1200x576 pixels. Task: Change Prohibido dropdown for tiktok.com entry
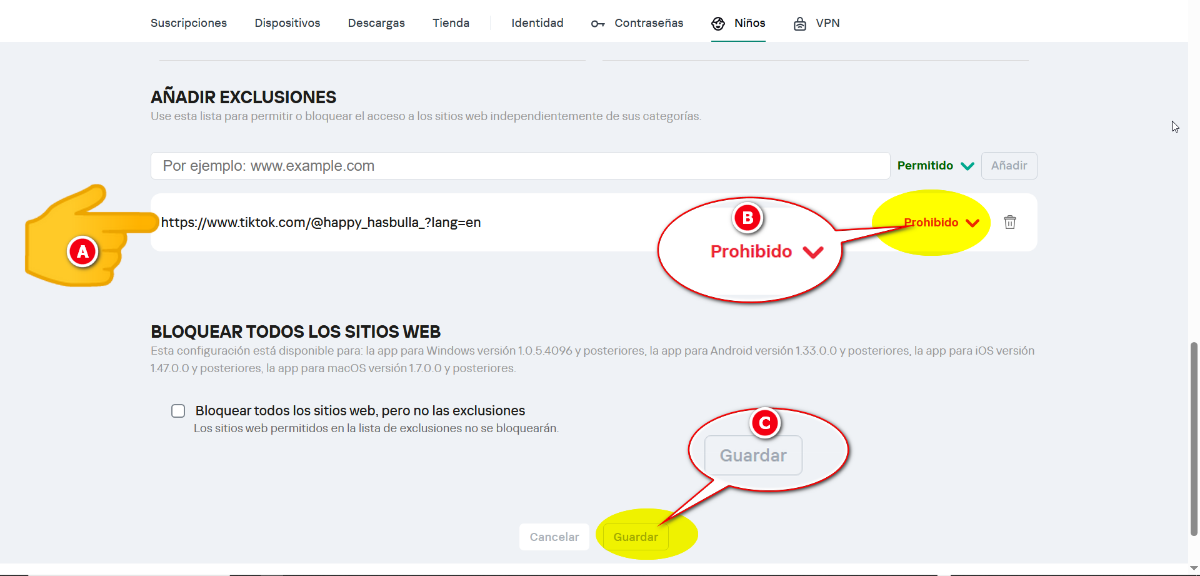pyautogui.click(x=941, y=223)
